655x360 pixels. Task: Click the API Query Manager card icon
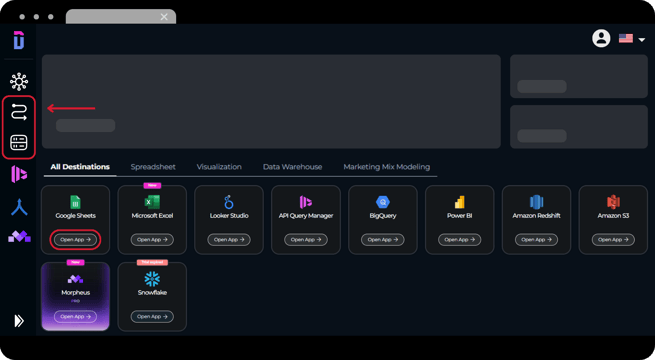[x=306, y=202]
